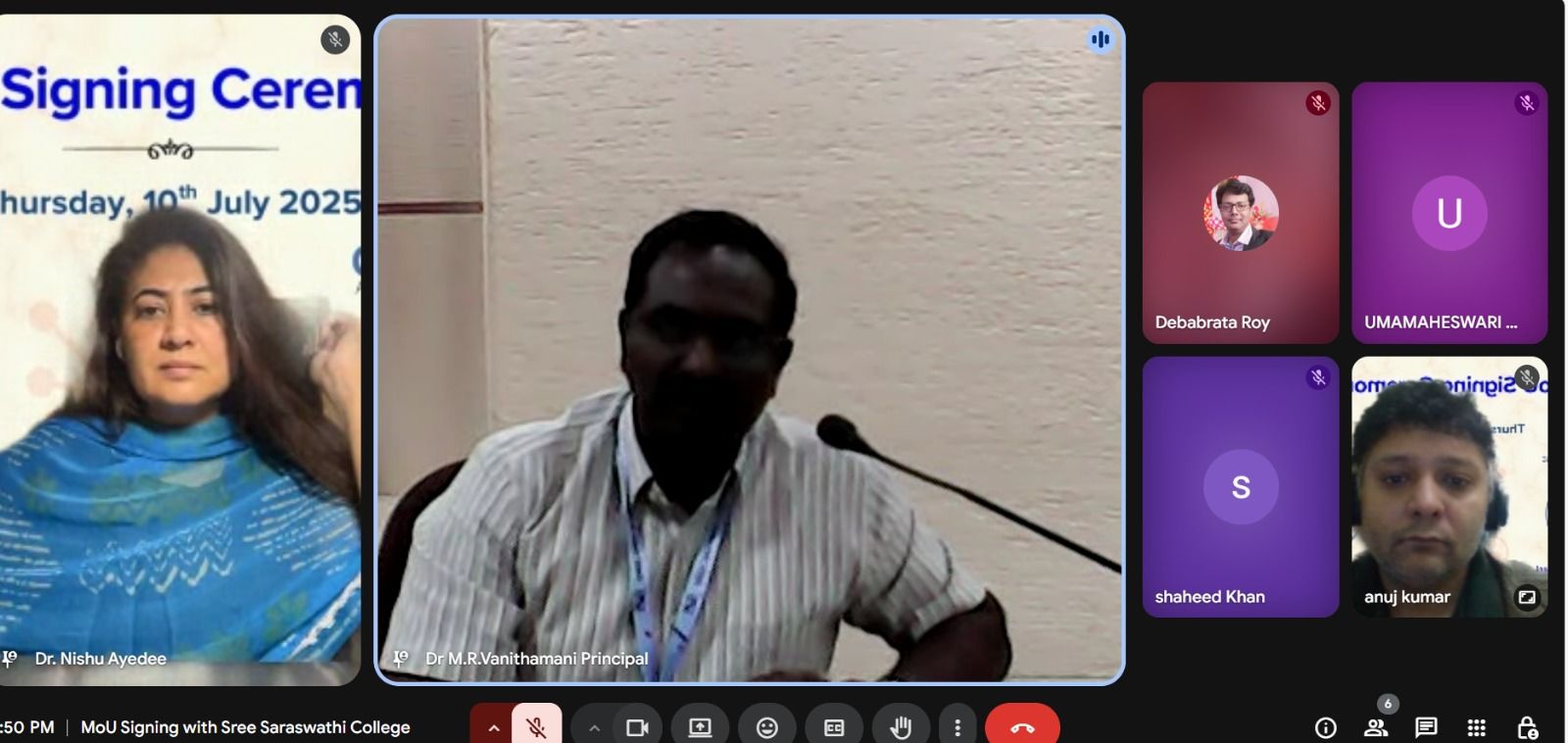Click the Dr M.R.Vanithamani Principal name label

pyautogui.click(x=537, y=659)
